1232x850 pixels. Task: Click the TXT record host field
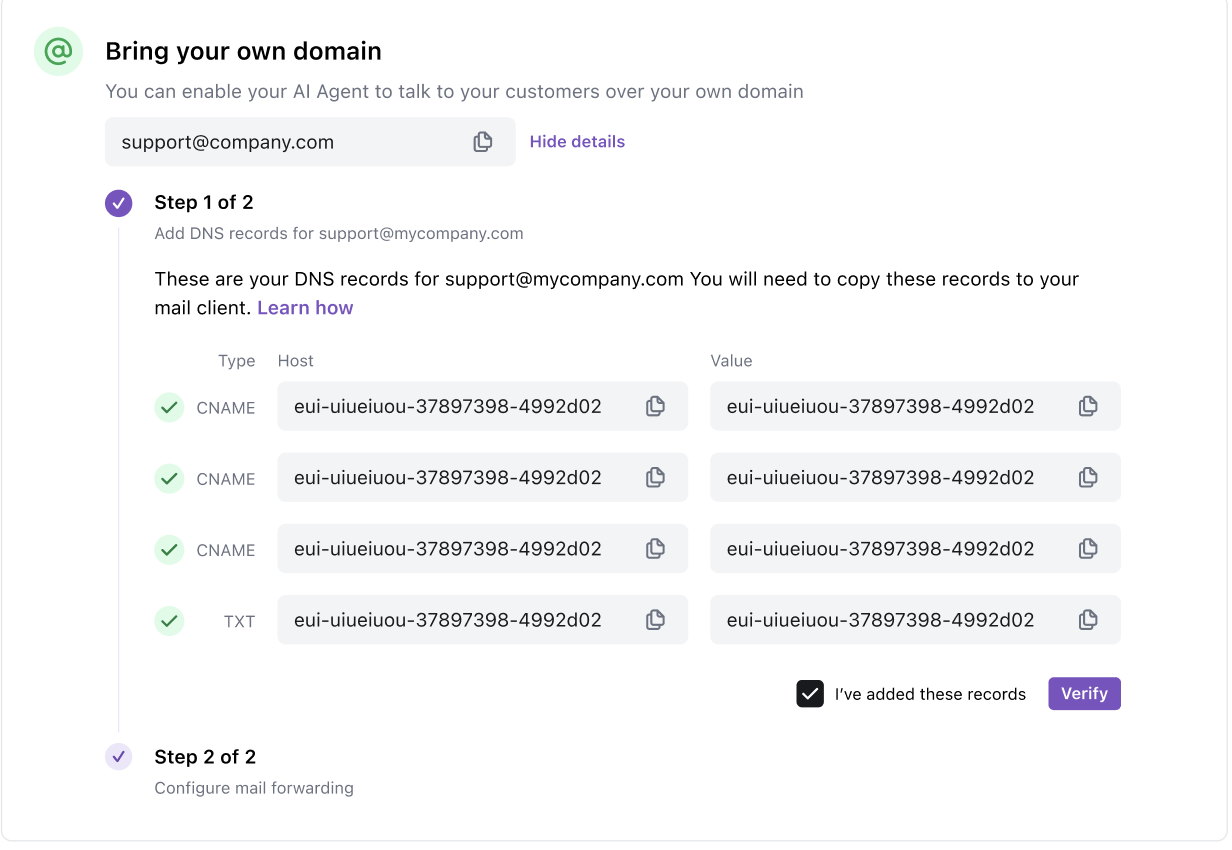(450, 620)
